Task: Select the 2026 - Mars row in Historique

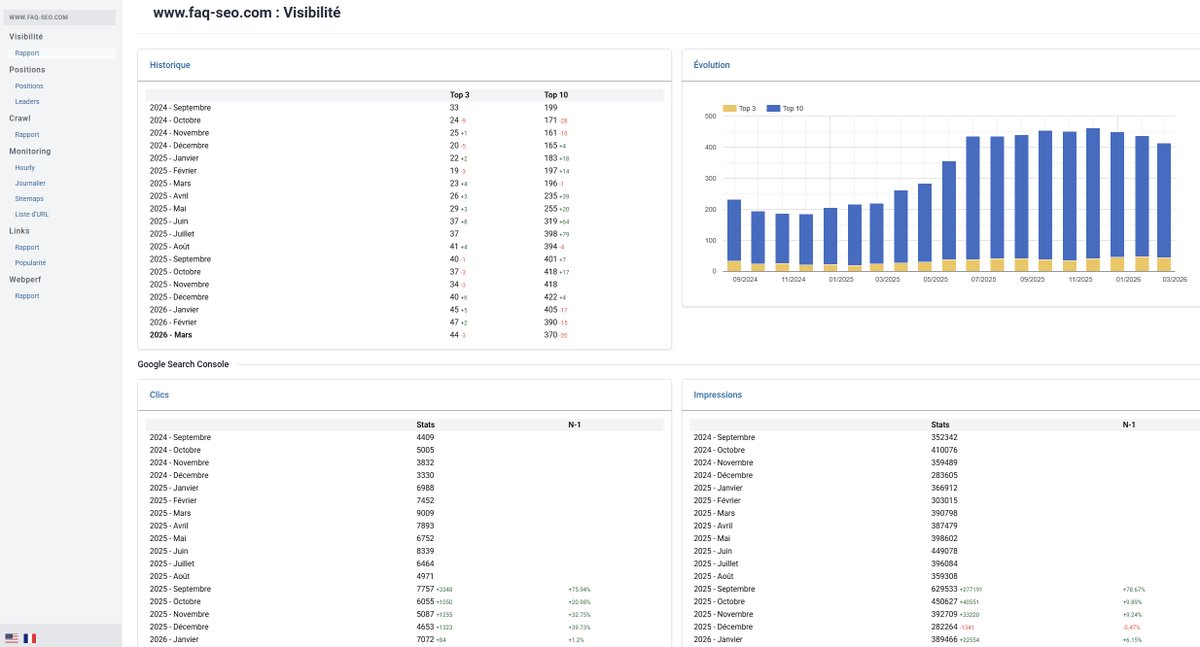Action: click(406, 335)
